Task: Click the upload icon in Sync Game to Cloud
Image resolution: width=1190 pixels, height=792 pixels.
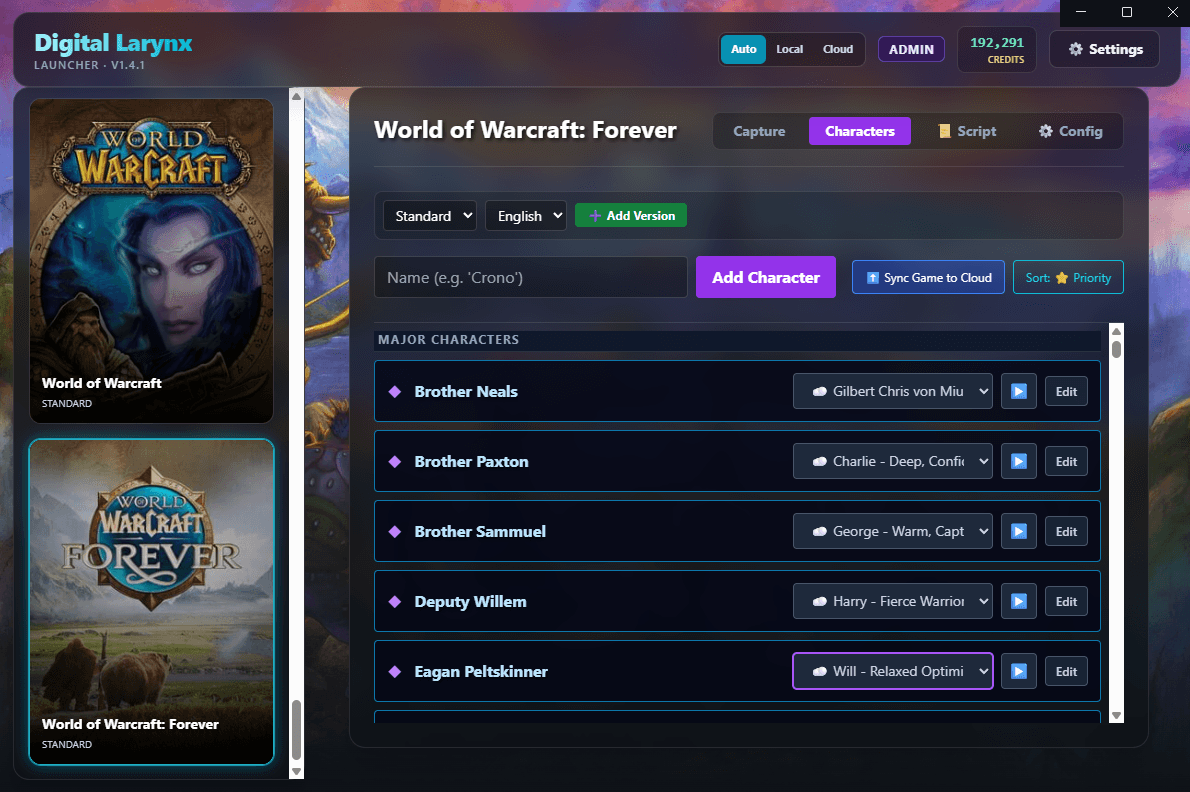Action: pos(873,278)
